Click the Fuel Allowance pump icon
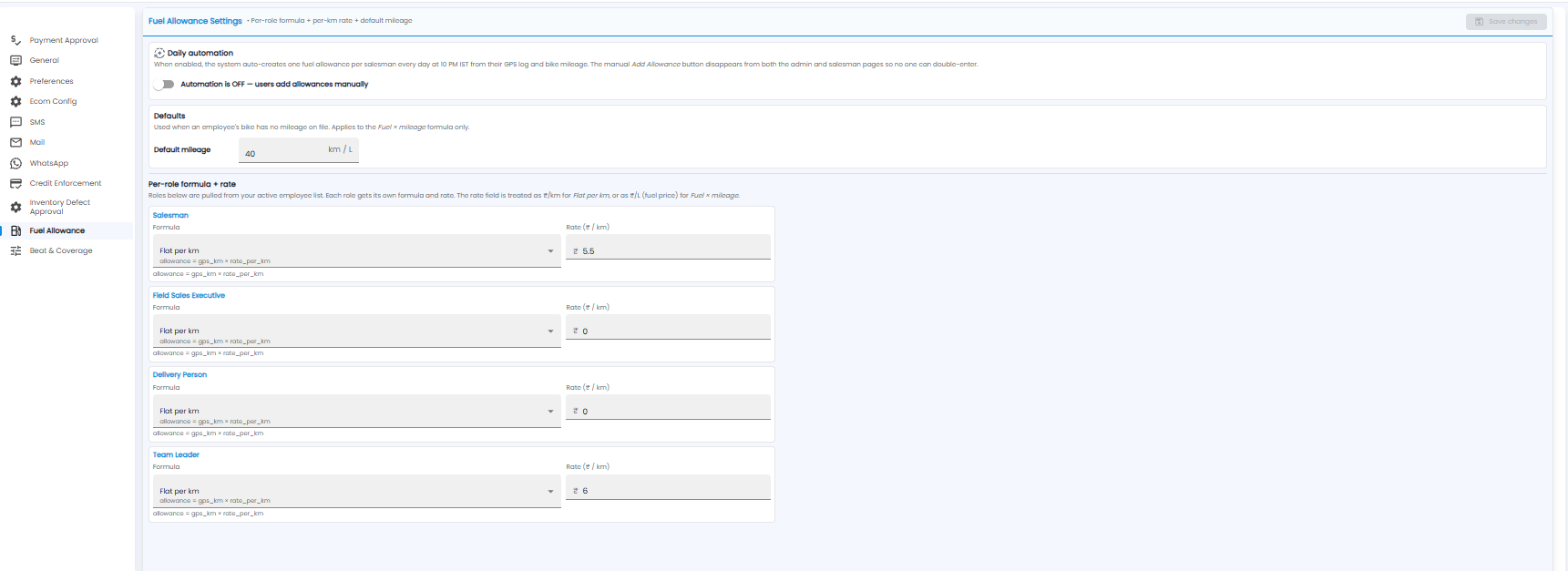1568x571 pixels. click(15, 230)
